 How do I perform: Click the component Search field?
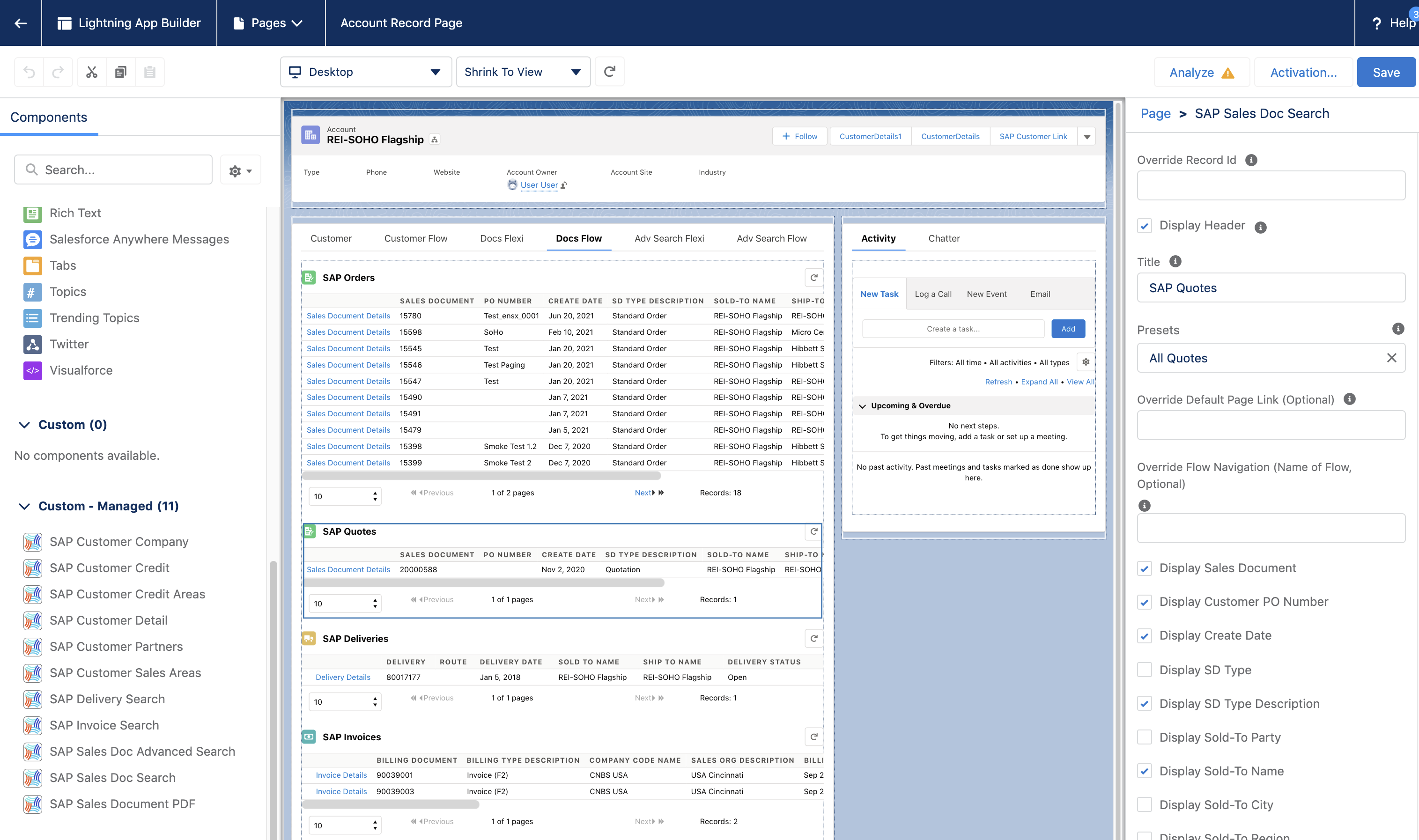(x=113, y=170)
